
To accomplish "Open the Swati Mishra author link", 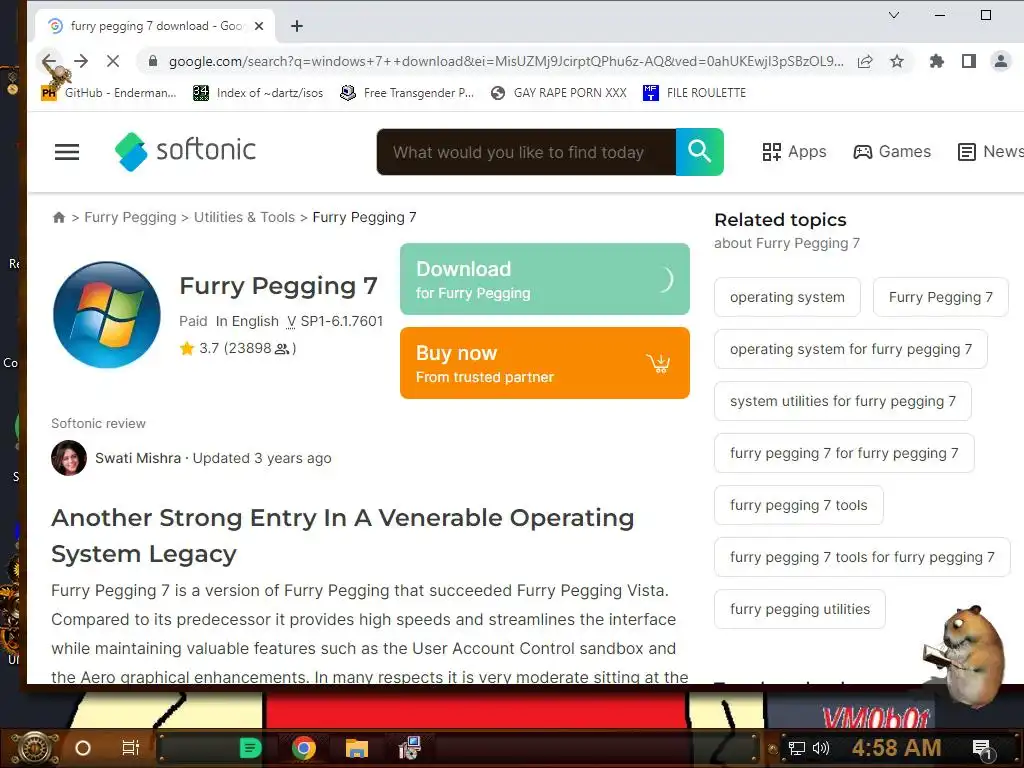I will tap(138, 458).
